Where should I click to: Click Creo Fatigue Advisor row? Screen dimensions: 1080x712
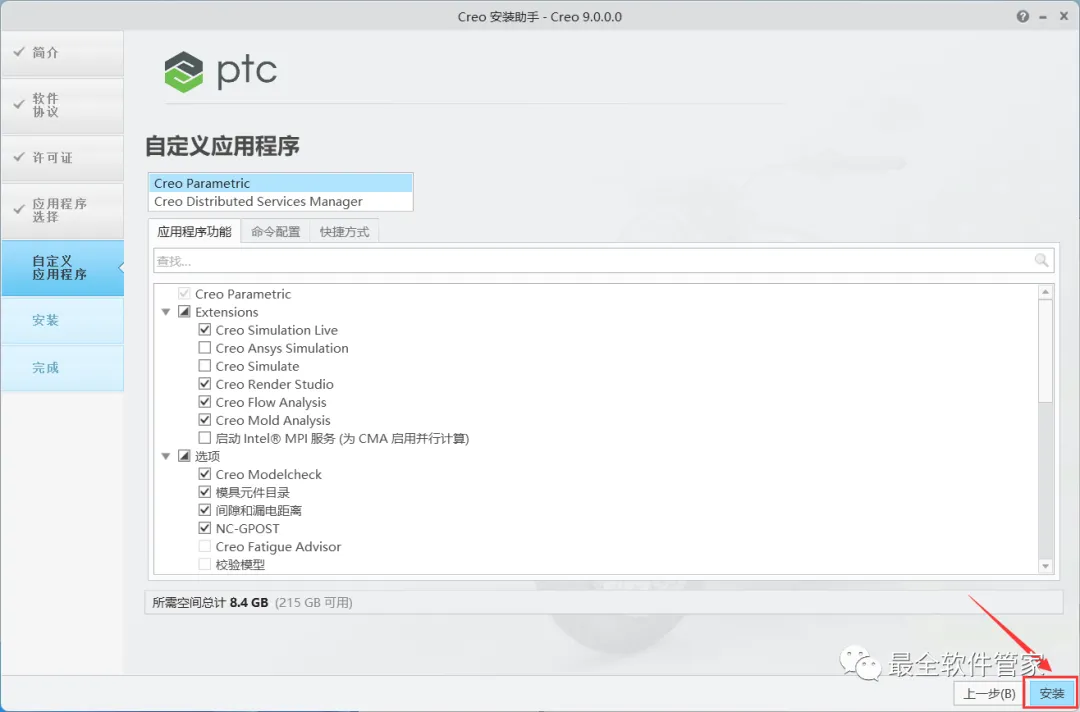point(278,546)
